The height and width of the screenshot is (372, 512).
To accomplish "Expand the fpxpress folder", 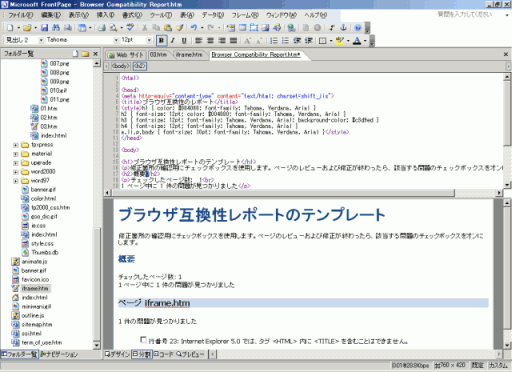I will pos(16,145).
